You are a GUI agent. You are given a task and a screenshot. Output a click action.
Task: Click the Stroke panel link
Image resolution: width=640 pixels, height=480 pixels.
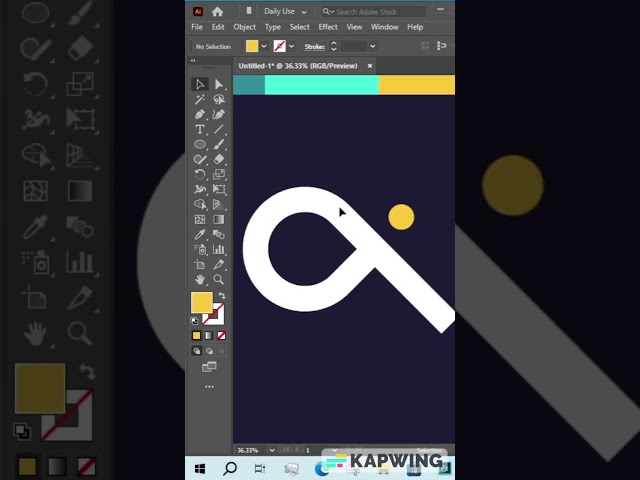pyautogui.click(x=314, y=47)
